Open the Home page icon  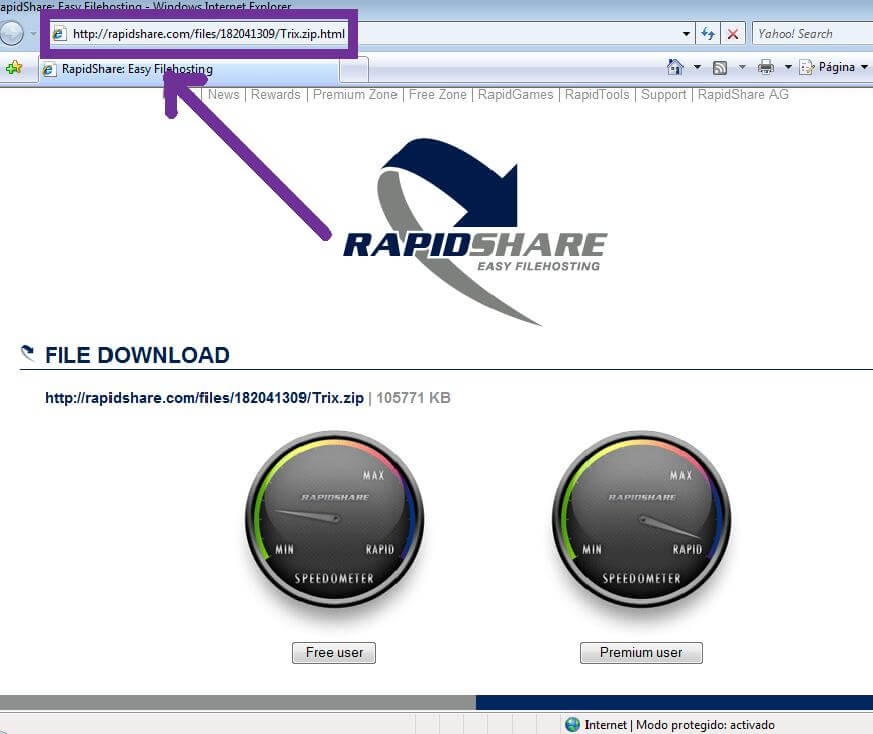click(675, 67)
